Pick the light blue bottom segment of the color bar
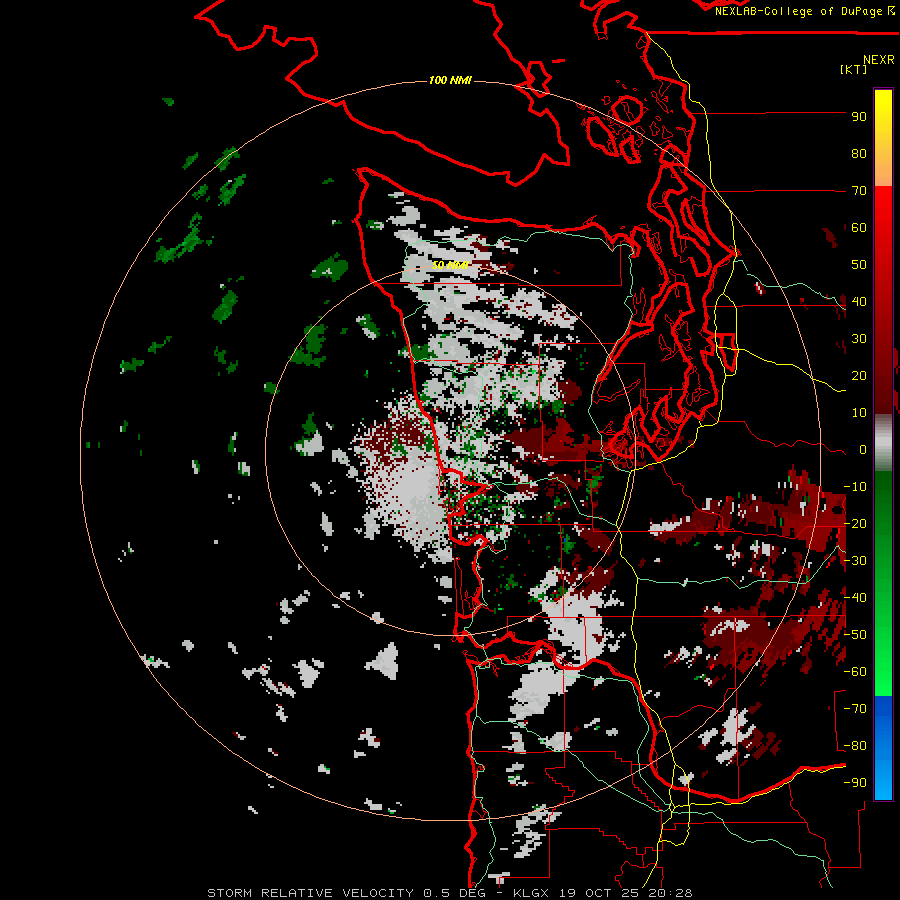This screenshot has height=900, width=900. 883,781
